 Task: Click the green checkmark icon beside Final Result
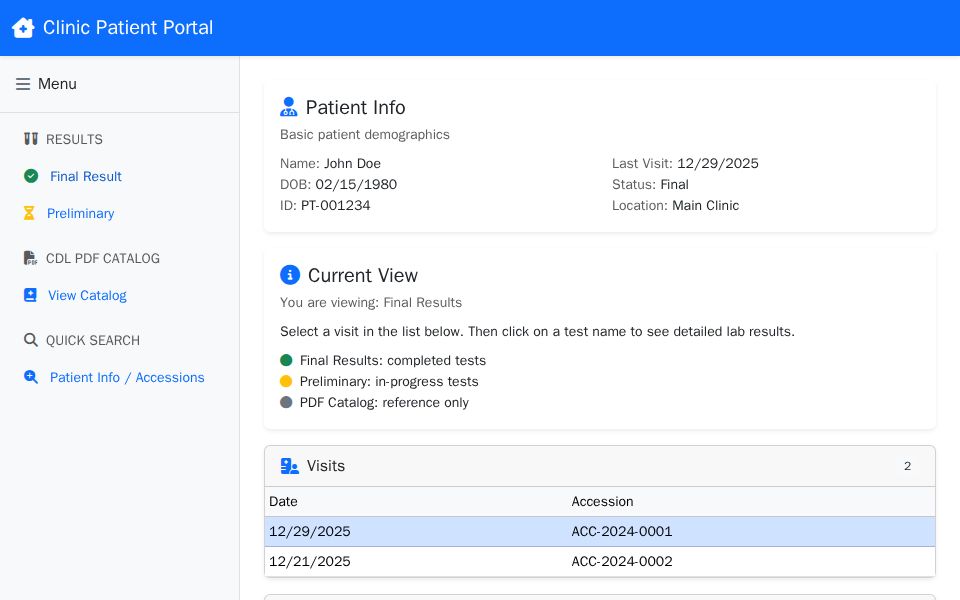point(31,177)
